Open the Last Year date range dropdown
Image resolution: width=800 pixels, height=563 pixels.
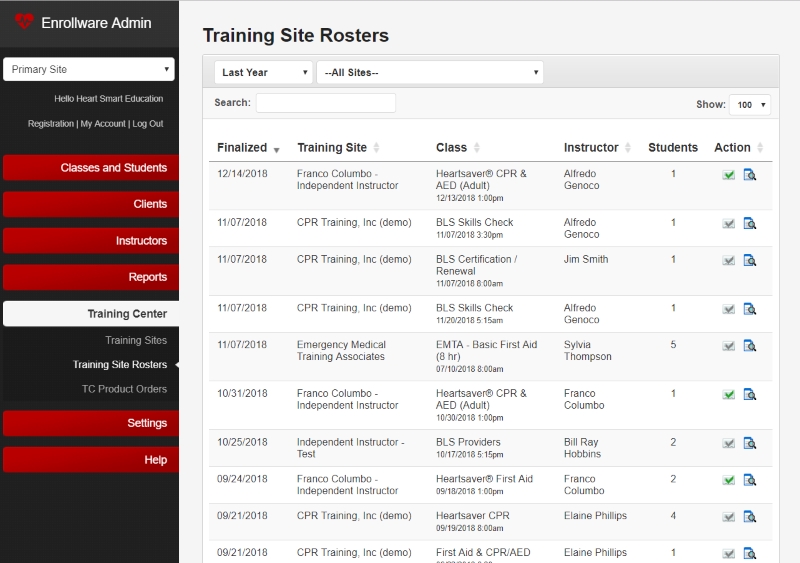pyautogui.click(x=263, y=72)
